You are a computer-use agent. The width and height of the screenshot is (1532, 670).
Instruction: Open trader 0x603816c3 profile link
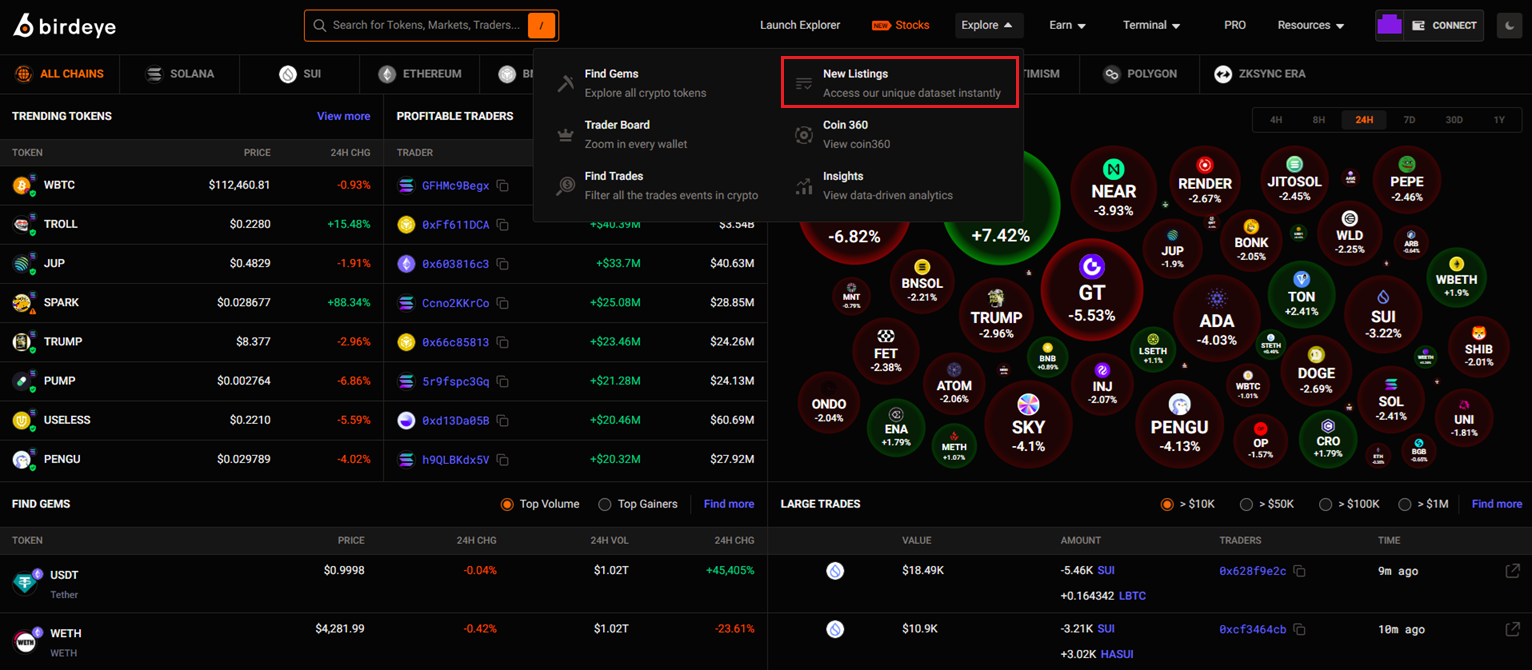(x=456, y=264)
